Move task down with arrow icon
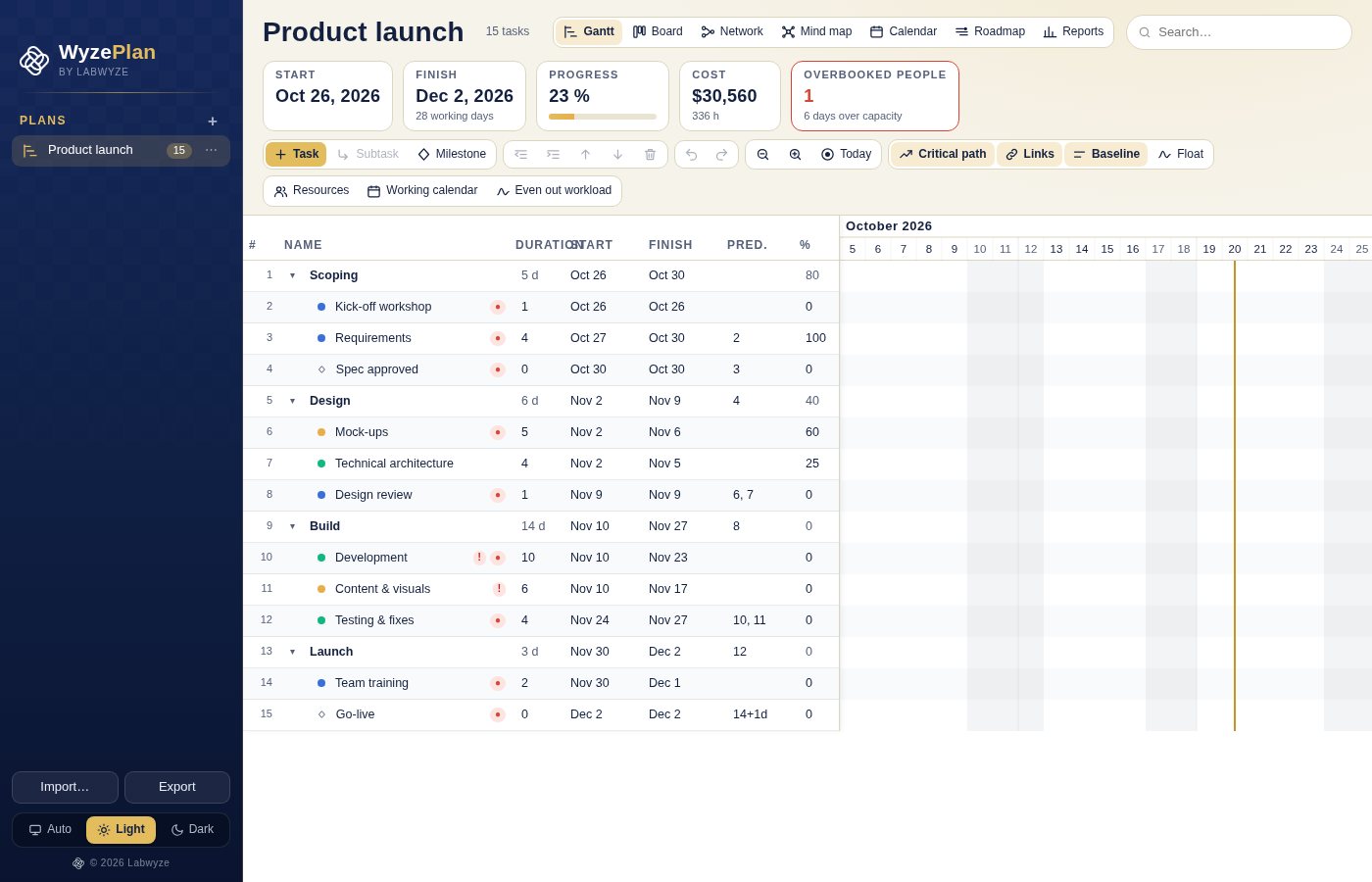This screenshot has height=882, width=1372. pos(617,155)
